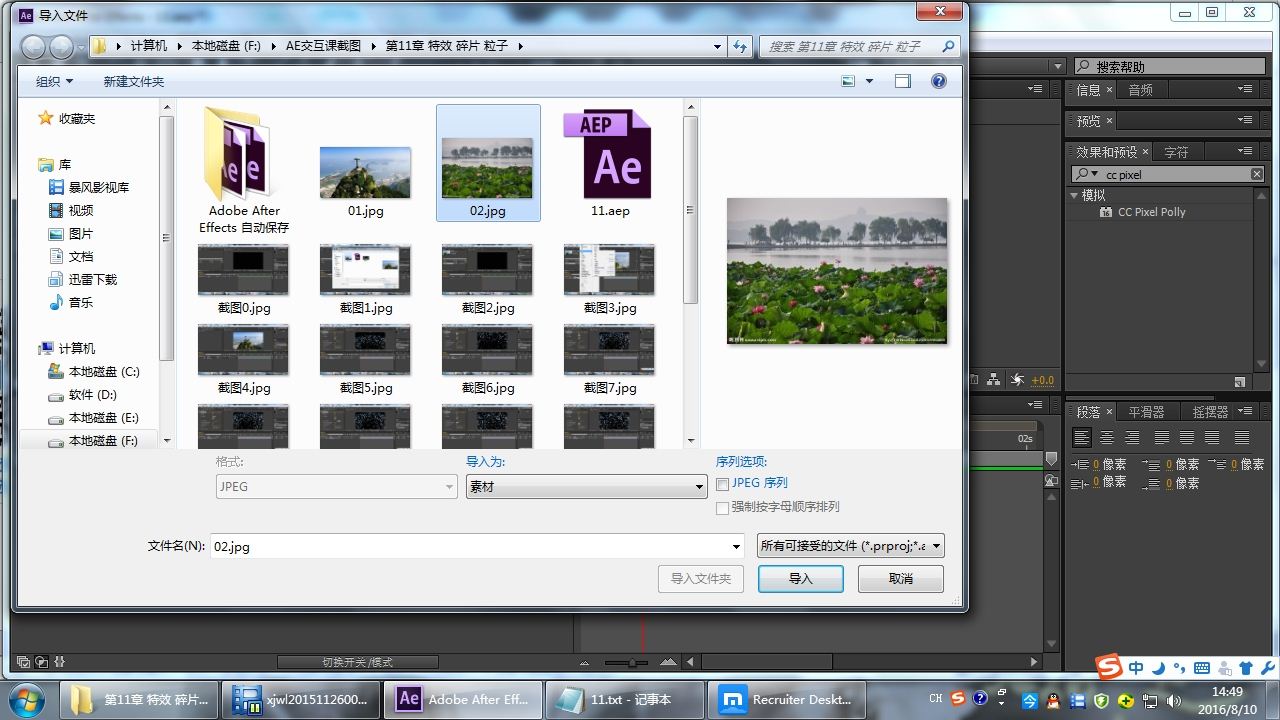The width and height of the screenshot is (1280, 720).
Task: Open 软件 (D:) drive
Action: coord(83,394)
